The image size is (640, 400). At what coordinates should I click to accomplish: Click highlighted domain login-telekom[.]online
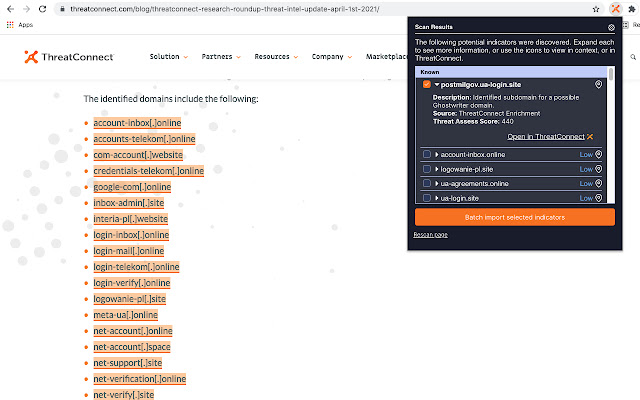tap(136, 267)
